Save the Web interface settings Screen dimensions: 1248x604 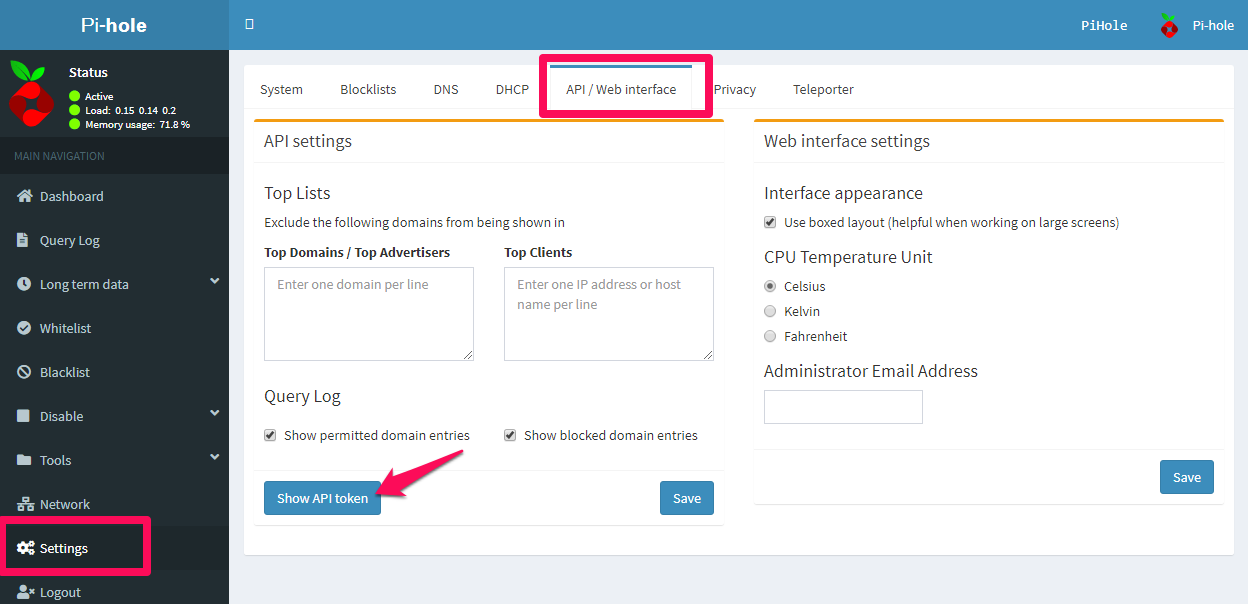1187,477
